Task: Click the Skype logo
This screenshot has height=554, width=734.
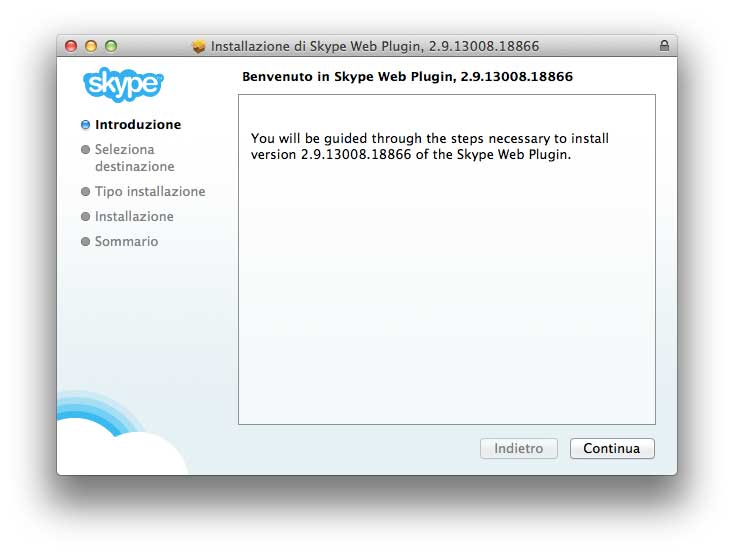Action: pyautogui.click(x=123, y=84)
